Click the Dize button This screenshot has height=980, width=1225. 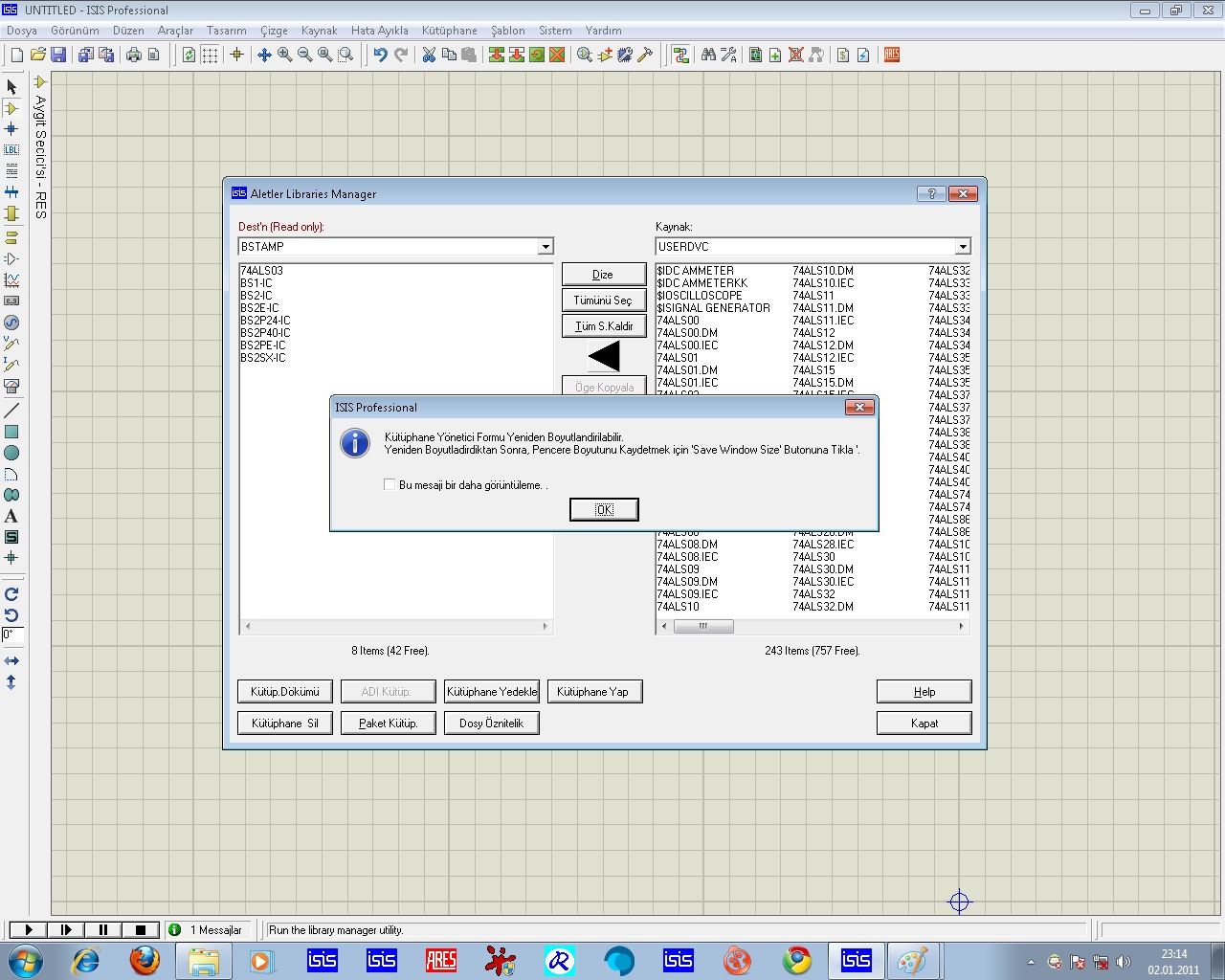click(x=603, y=275)
